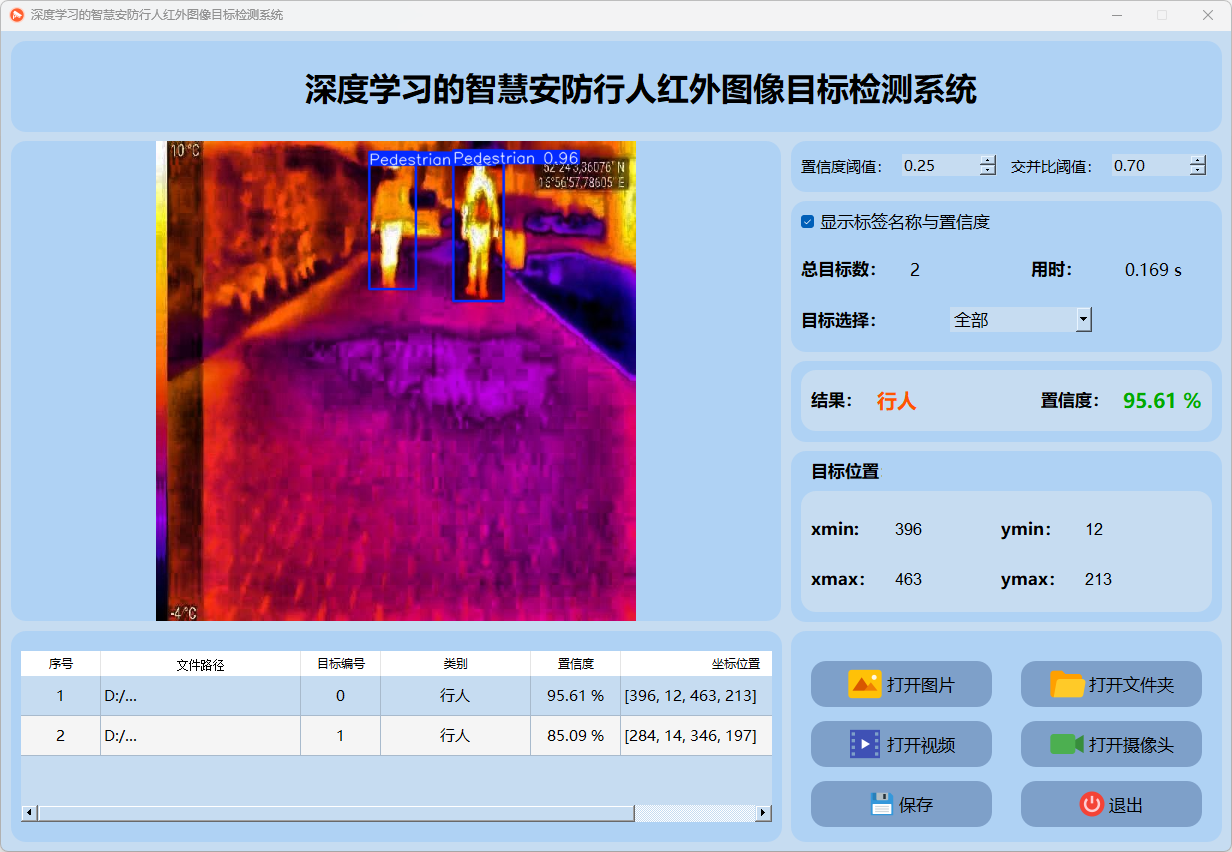Click the red power icon for 退出
Image resolution: width=1232 pixels, height=852 pixels.
1091,804
